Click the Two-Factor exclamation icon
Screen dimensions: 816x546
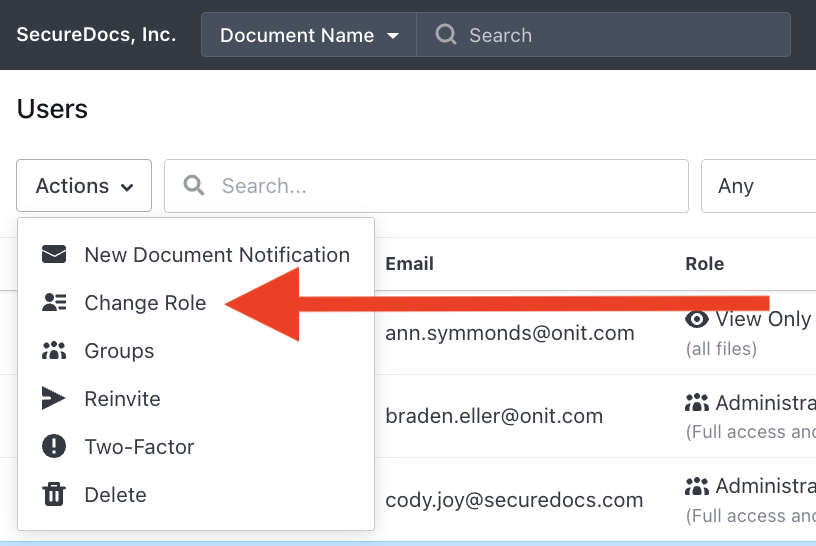pyautogui.click(x=54, y=446)
